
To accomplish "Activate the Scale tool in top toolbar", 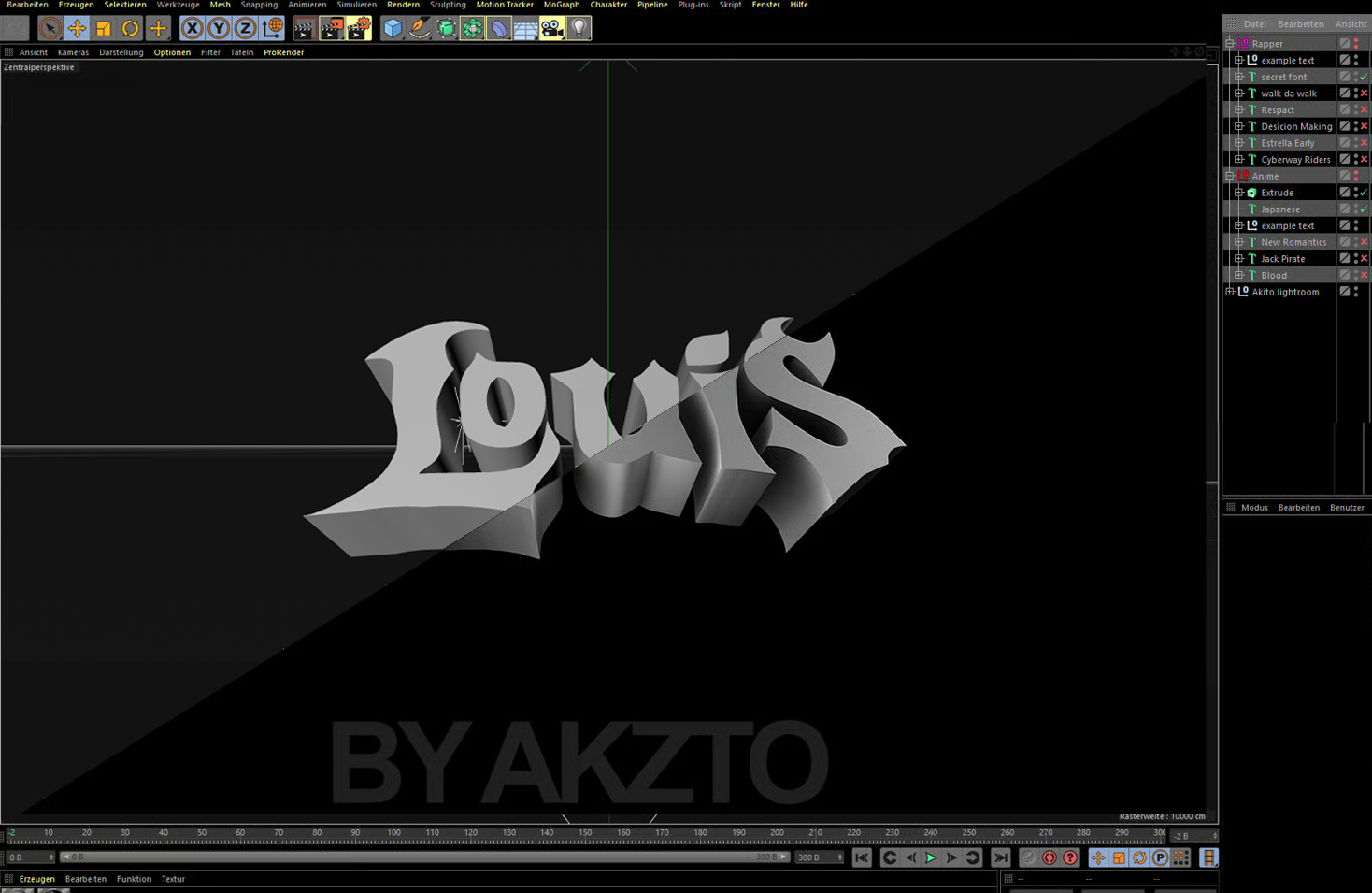I will (x=104, y=28).
